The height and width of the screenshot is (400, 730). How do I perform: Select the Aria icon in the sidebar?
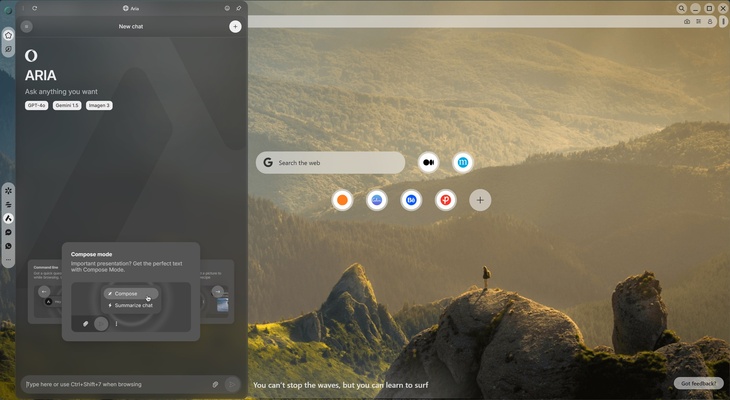8,218
